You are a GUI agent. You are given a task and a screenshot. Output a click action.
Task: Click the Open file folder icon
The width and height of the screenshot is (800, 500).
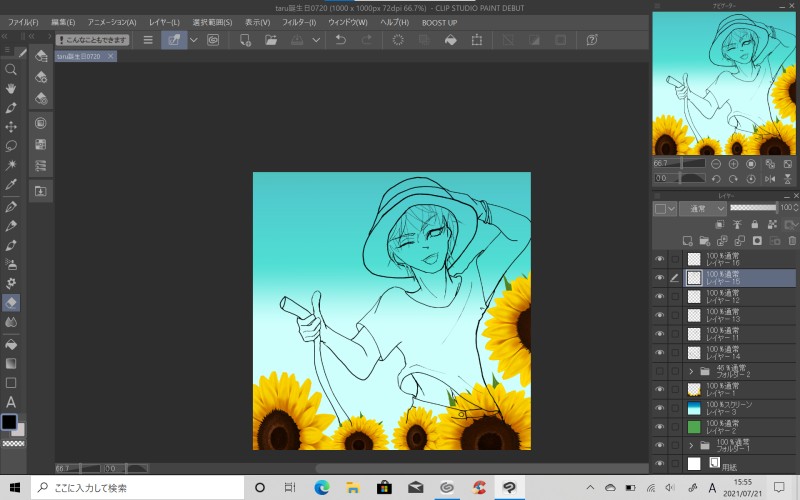pos(271,40)
